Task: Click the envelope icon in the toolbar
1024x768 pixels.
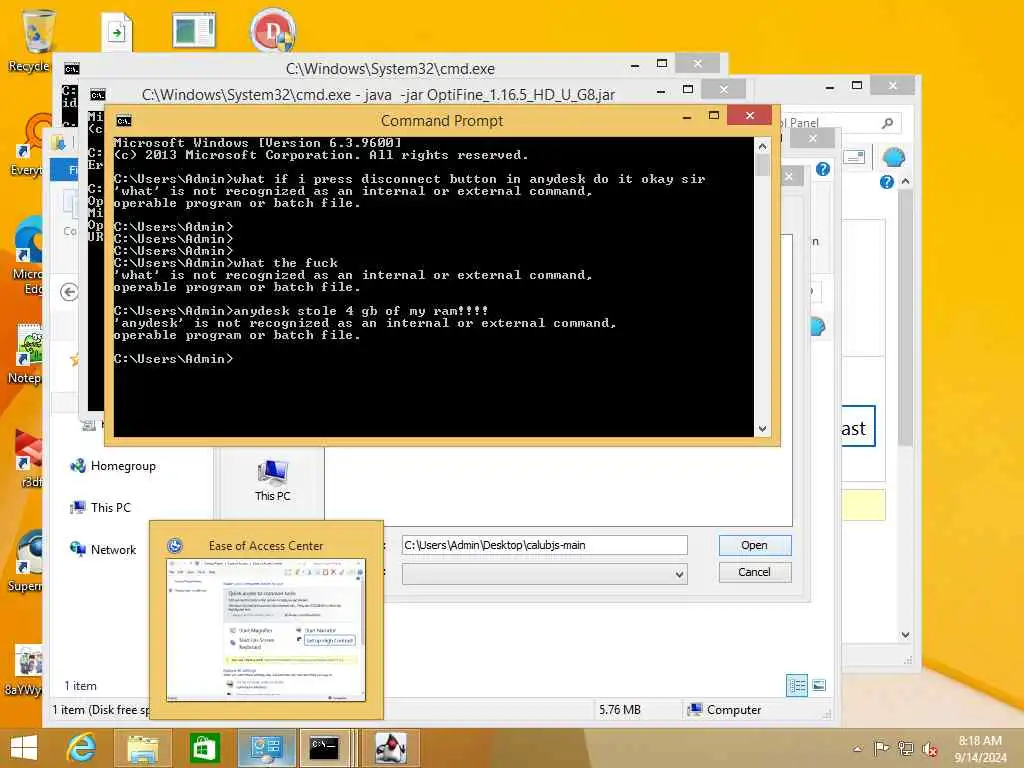Action: 854,157
